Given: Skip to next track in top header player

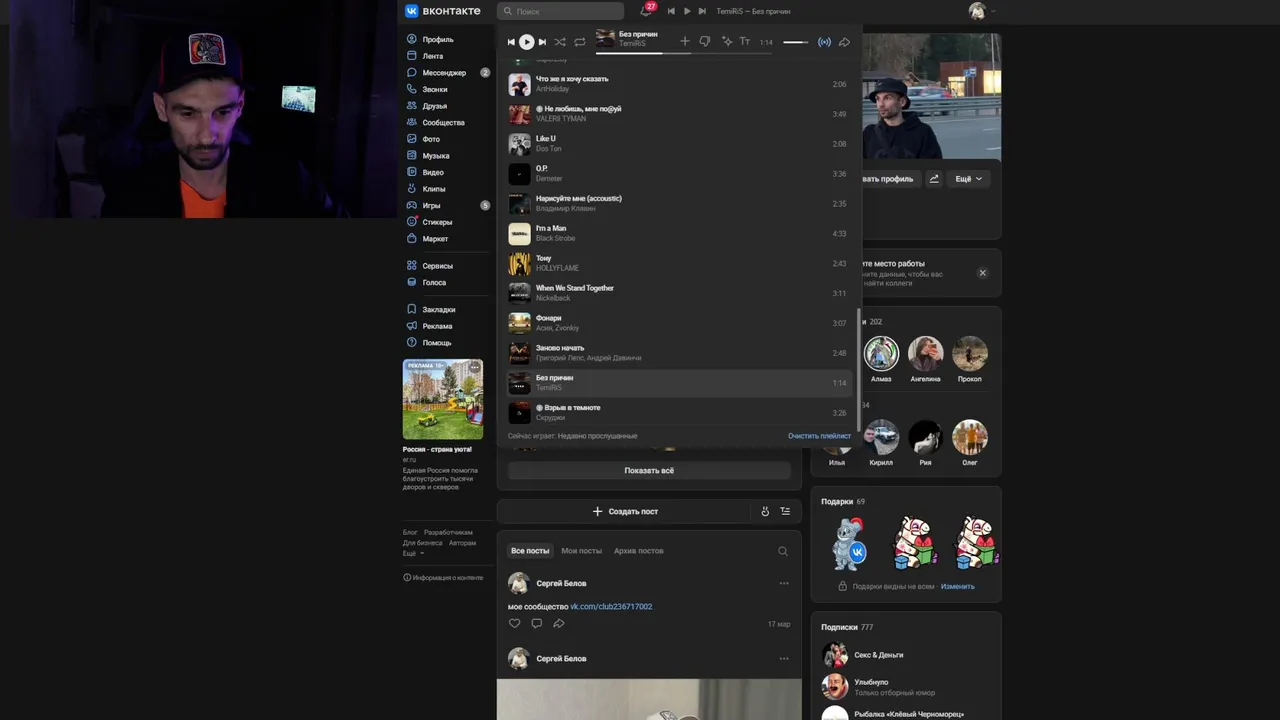Looking at the screenshot, I should click(x=702, y=11).
